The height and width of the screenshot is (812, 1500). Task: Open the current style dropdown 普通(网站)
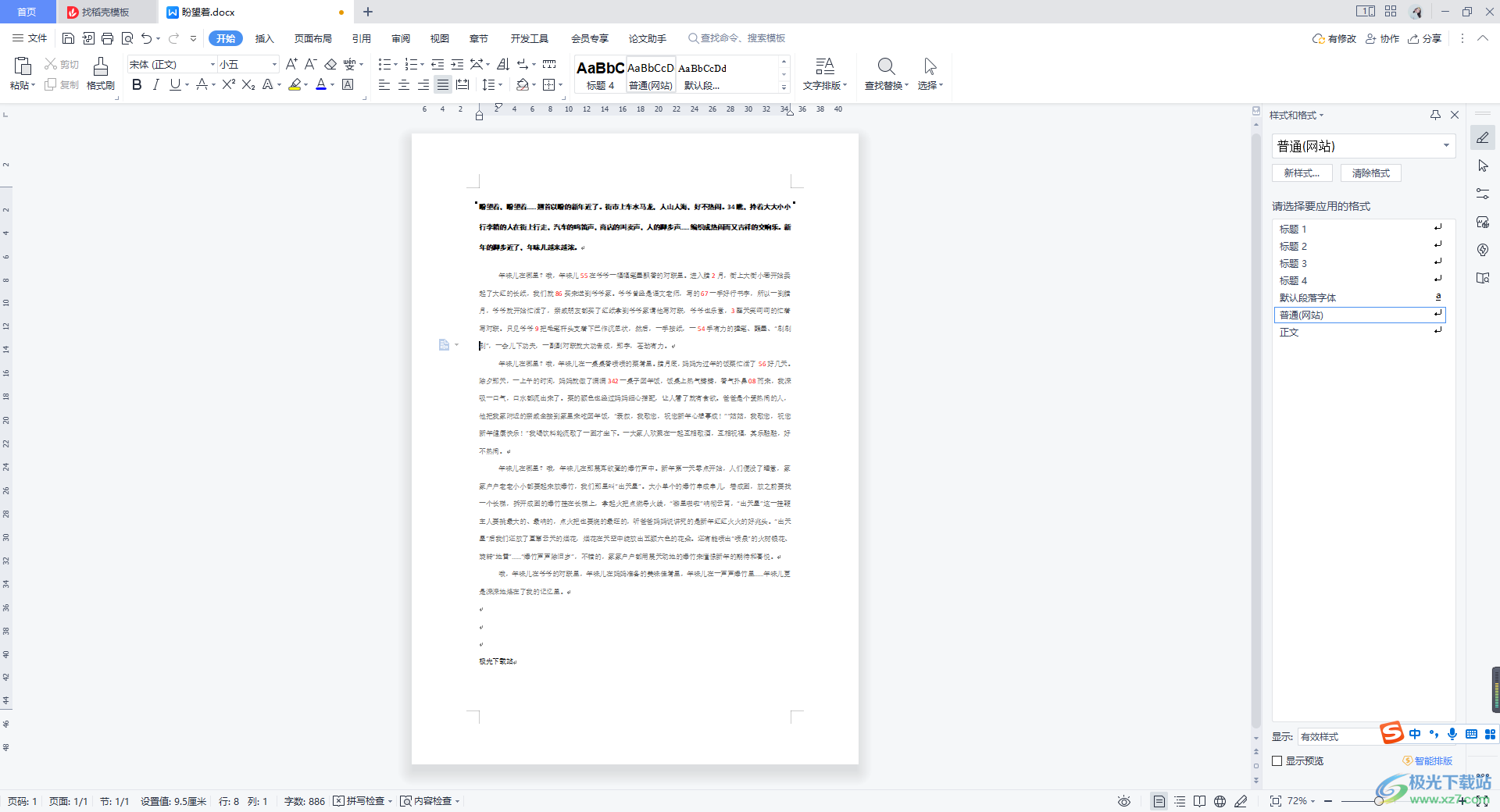click(1446, 146)
